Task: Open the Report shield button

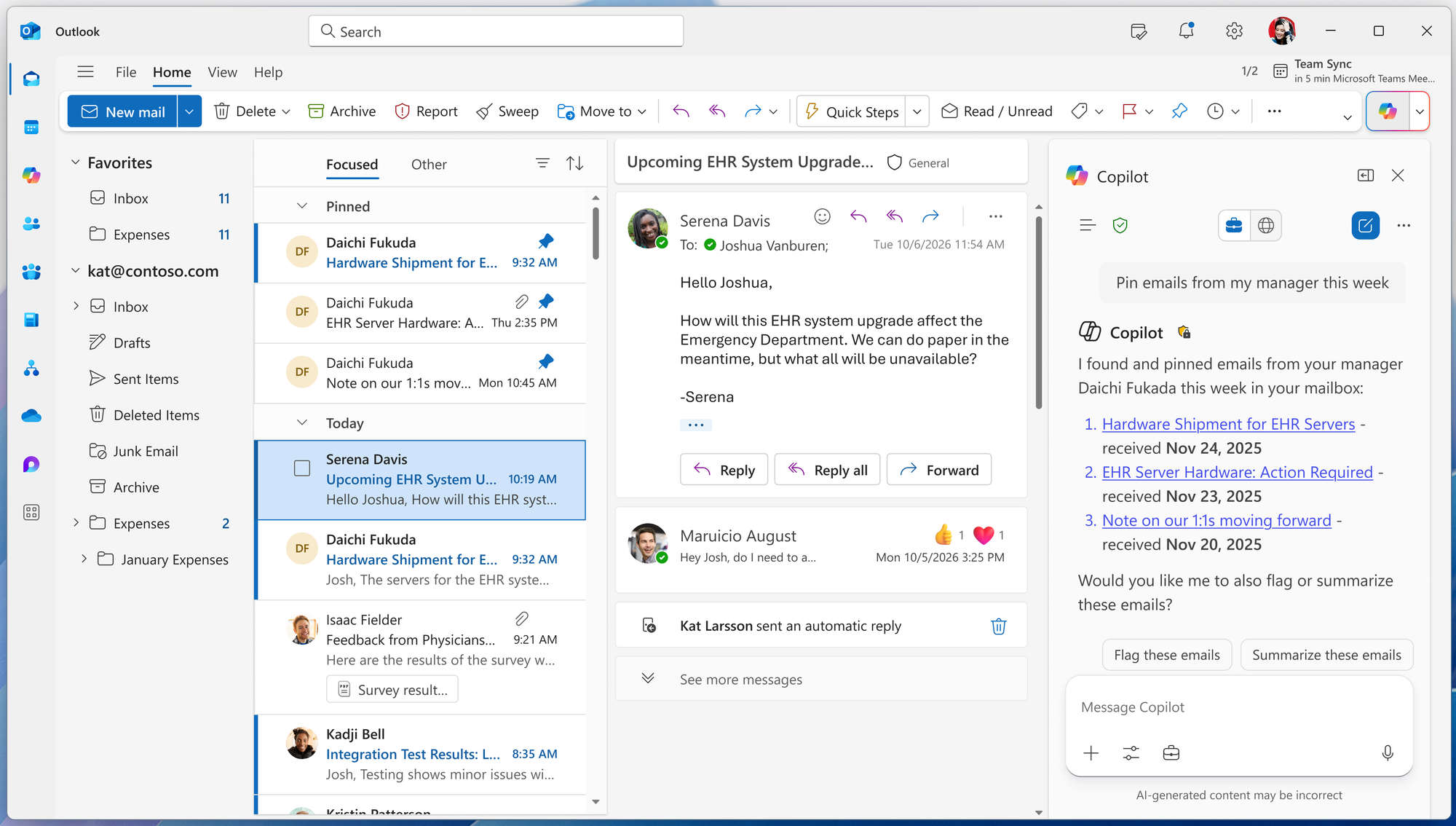Action: click(x=426, y=111)
